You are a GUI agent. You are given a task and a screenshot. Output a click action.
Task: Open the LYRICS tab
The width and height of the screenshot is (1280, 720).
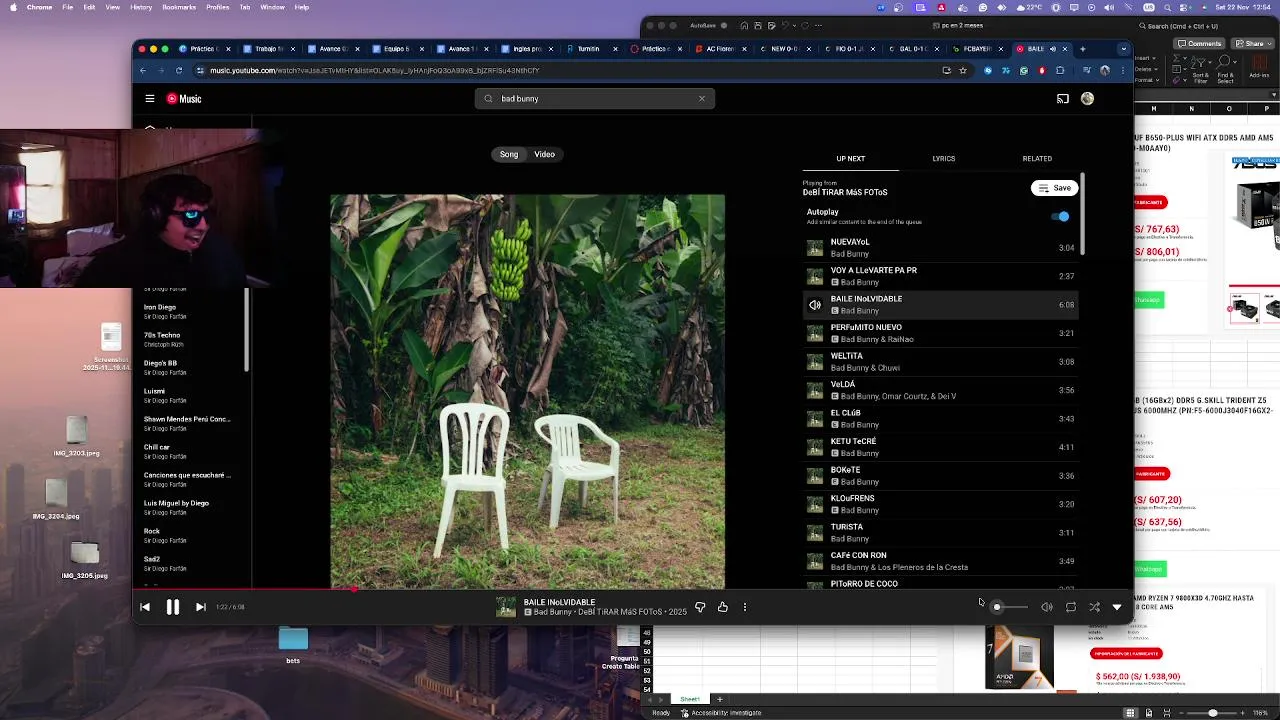(943, 158)
